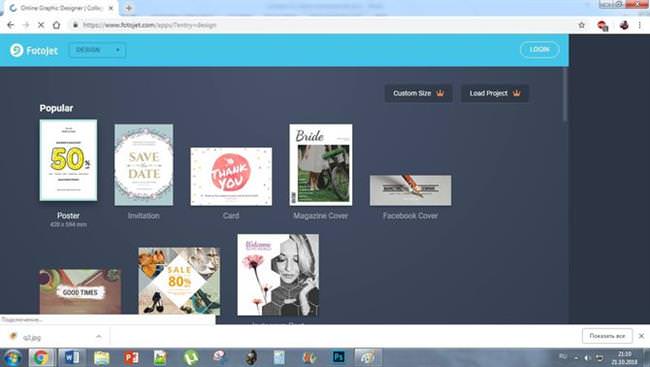Click the page vertical scrollbar
Screen dimensions: 650x367
coord(565,95)
